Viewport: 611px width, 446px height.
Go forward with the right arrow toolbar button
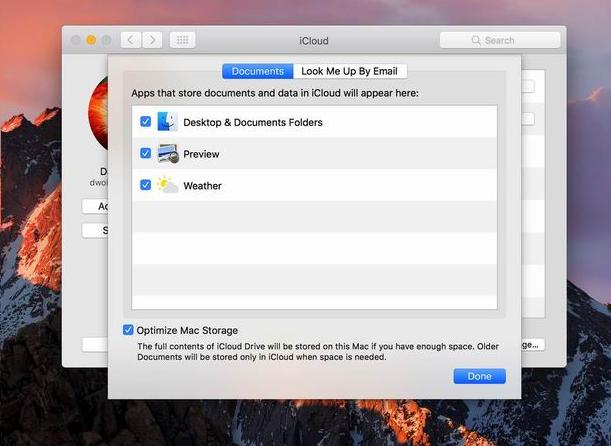pos(152,40)
